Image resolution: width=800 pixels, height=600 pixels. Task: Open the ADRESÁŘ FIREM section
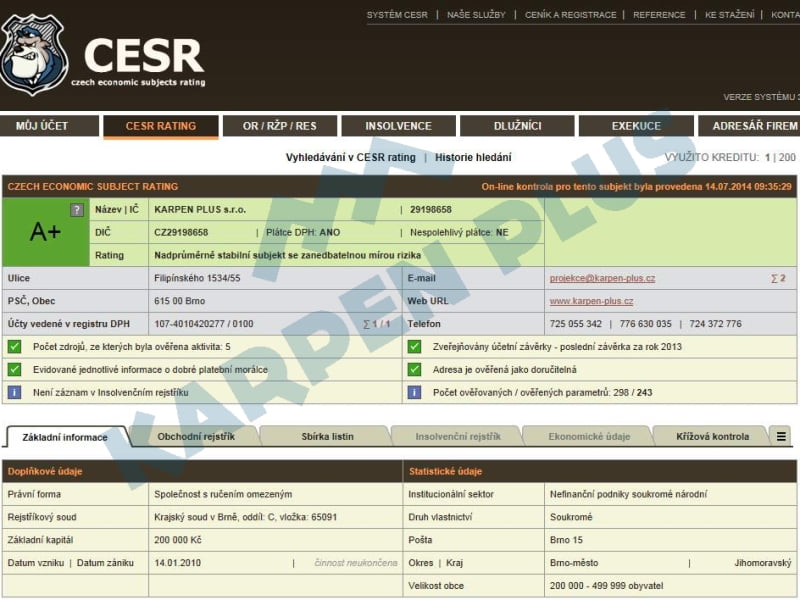[x=749, y=126]
